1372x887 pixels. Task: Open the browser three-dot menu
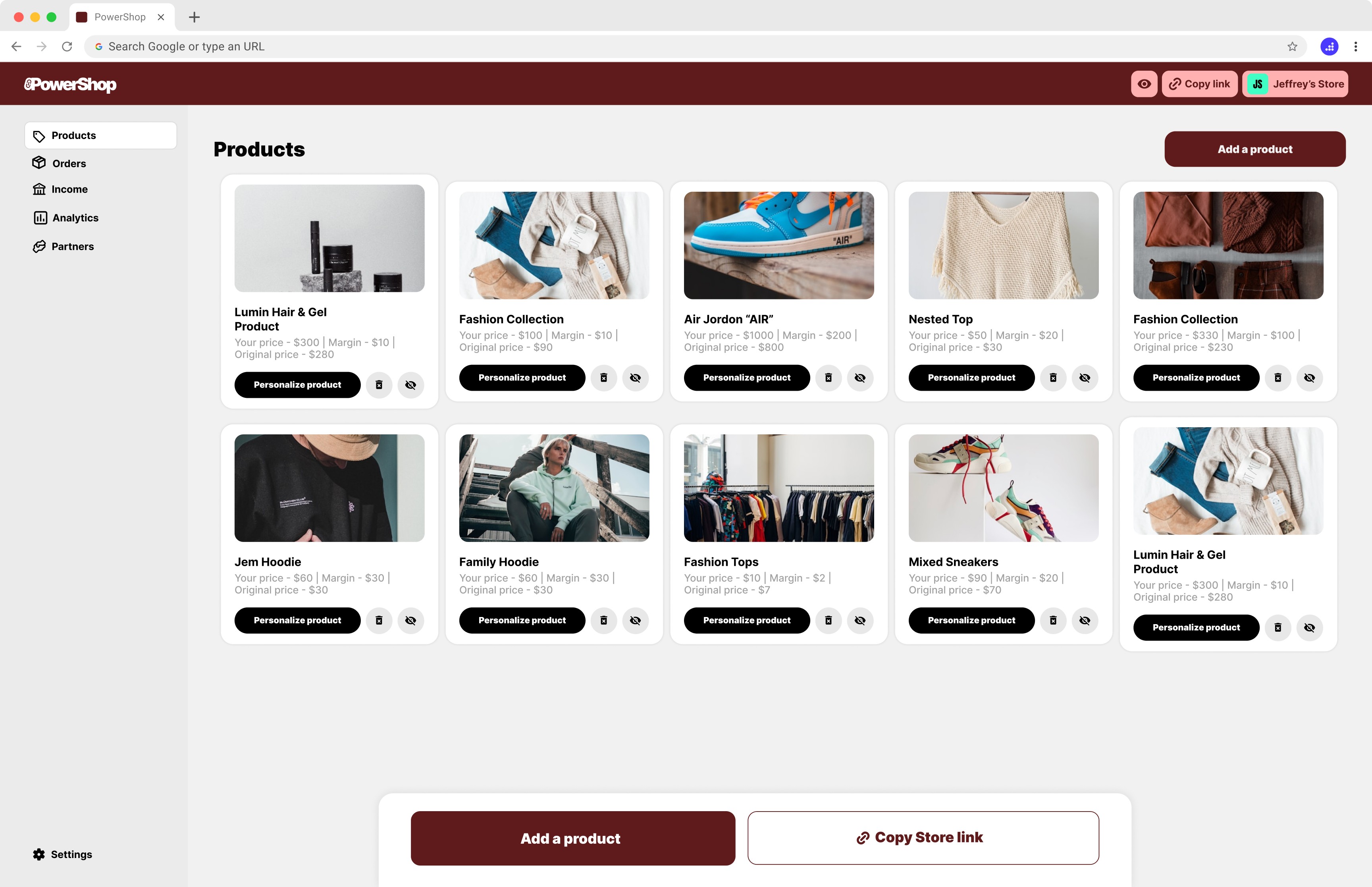pos(1355,47)
